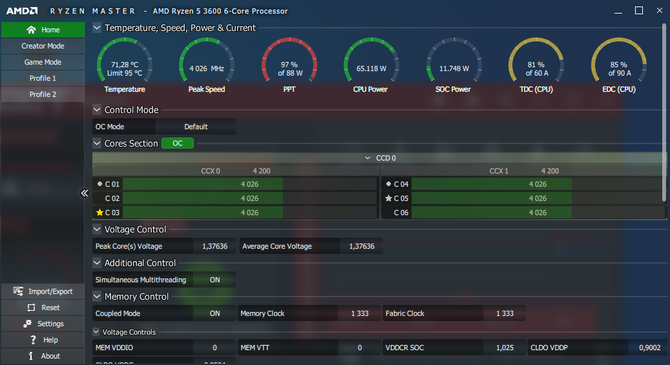Click the Home house icon
The height and width of the screenshot is (365, 670).
click(31, 29)
